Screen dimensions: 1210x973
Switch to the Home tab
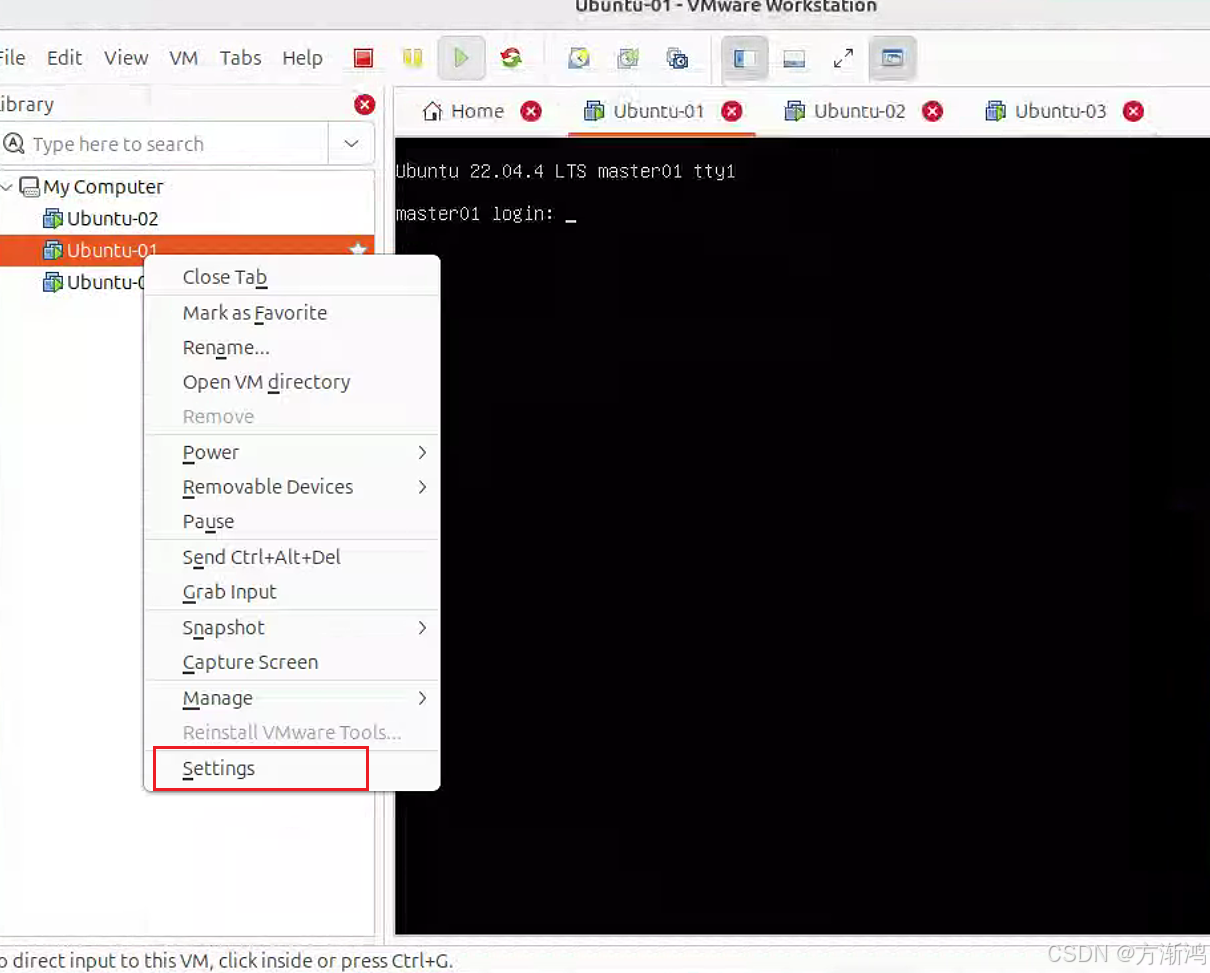[x=464, y=111]
